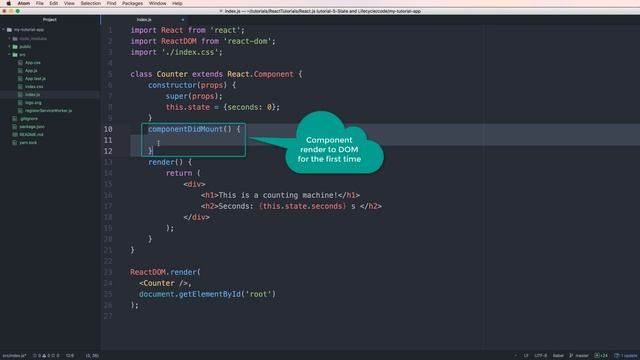Open the Window menu
The height and width of the screenshot is (360, 640).
point(158,3)
